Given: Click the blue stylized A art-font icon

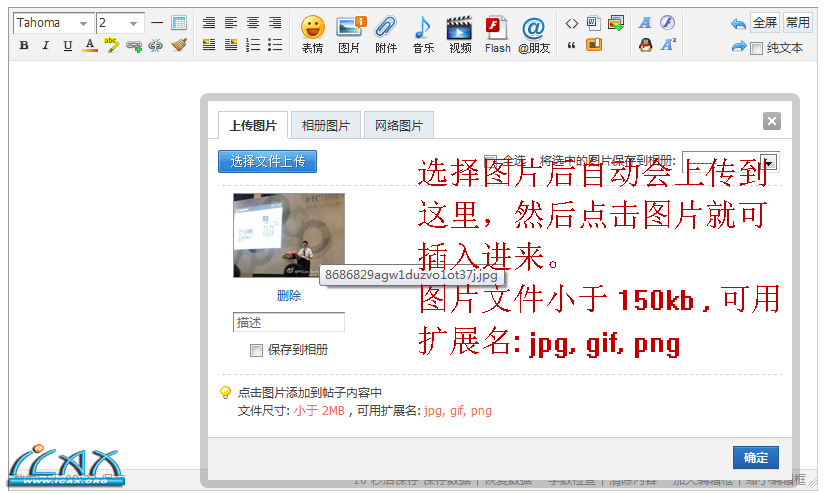Looking at the screenshot, I should coord(645,23).
